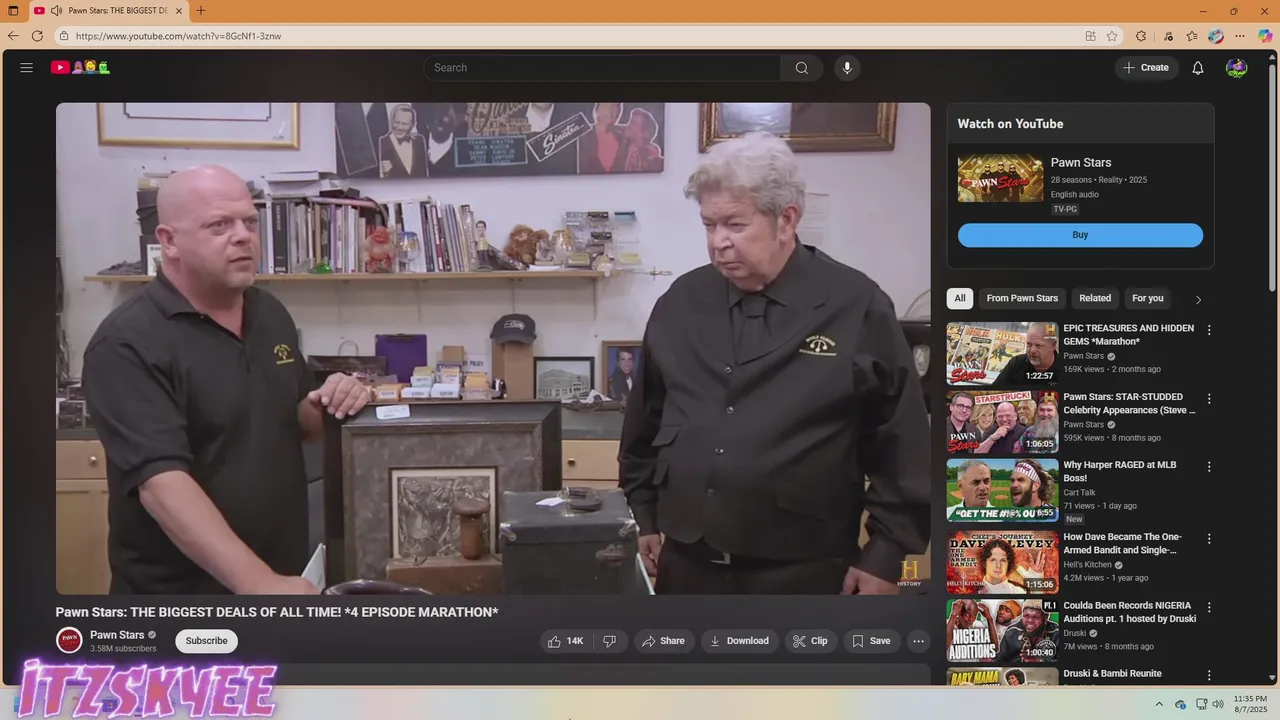Open Pawn Stars channel name link
The width and height of the screenshot is (1280, 720).
117,635
